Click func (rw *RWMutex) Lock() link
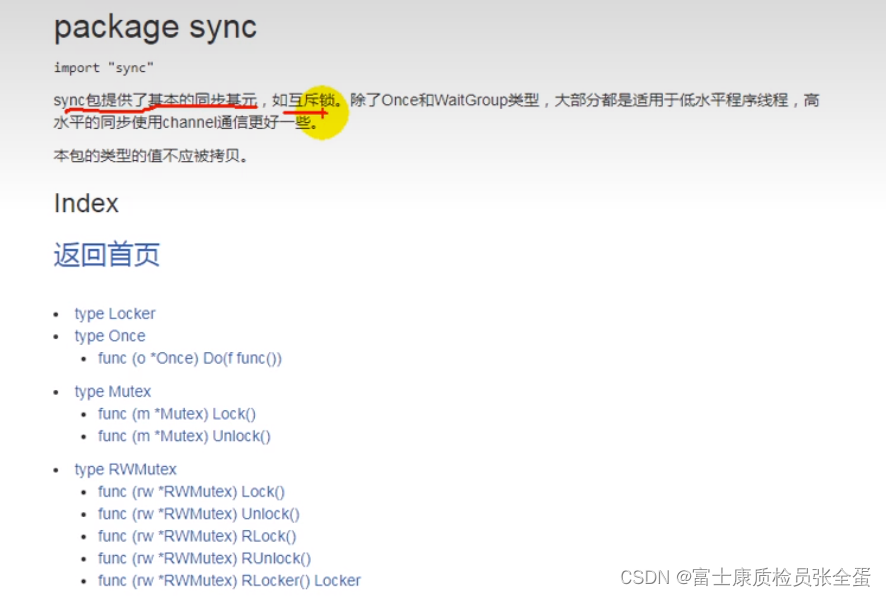This screenshot has width=886, height=597. click(x=191, y=491)
